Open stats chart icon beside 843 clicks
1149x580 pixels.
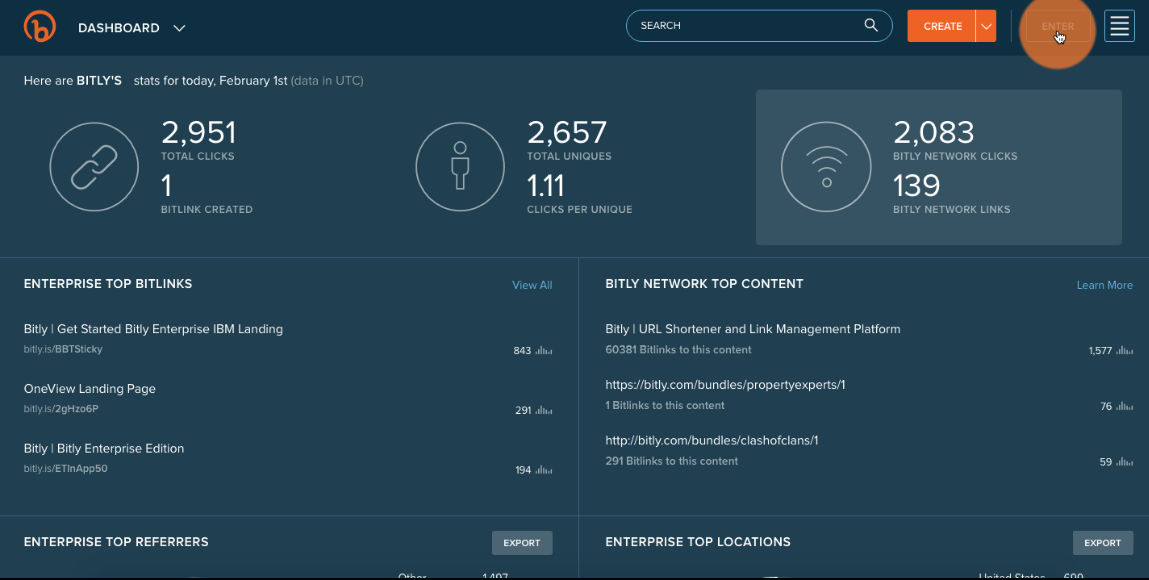(544, 351)
